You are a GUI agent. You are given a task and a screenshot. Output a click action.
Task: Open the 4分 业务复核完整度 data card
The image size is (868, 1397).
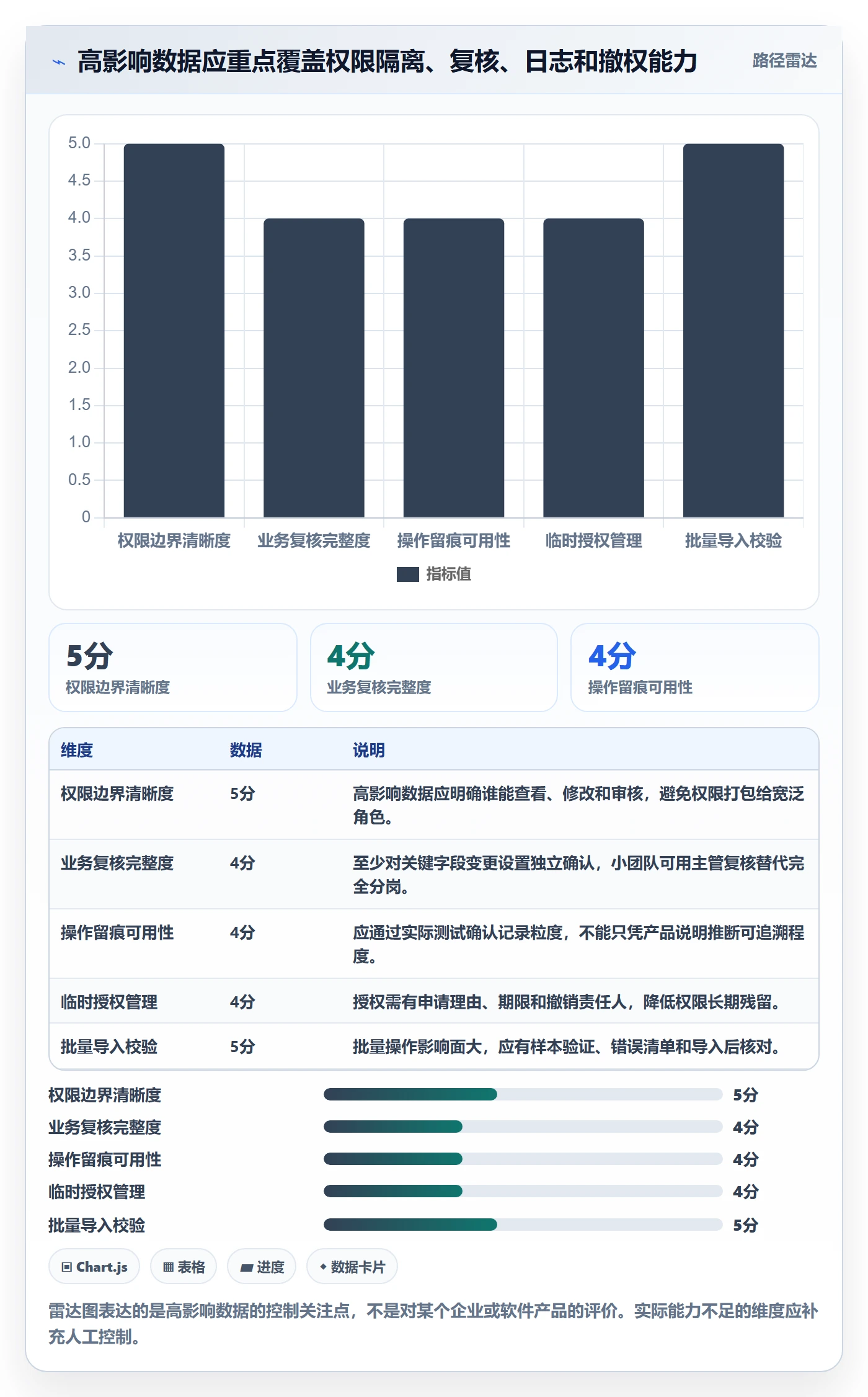pyautogui.click(x=434, y=667)
